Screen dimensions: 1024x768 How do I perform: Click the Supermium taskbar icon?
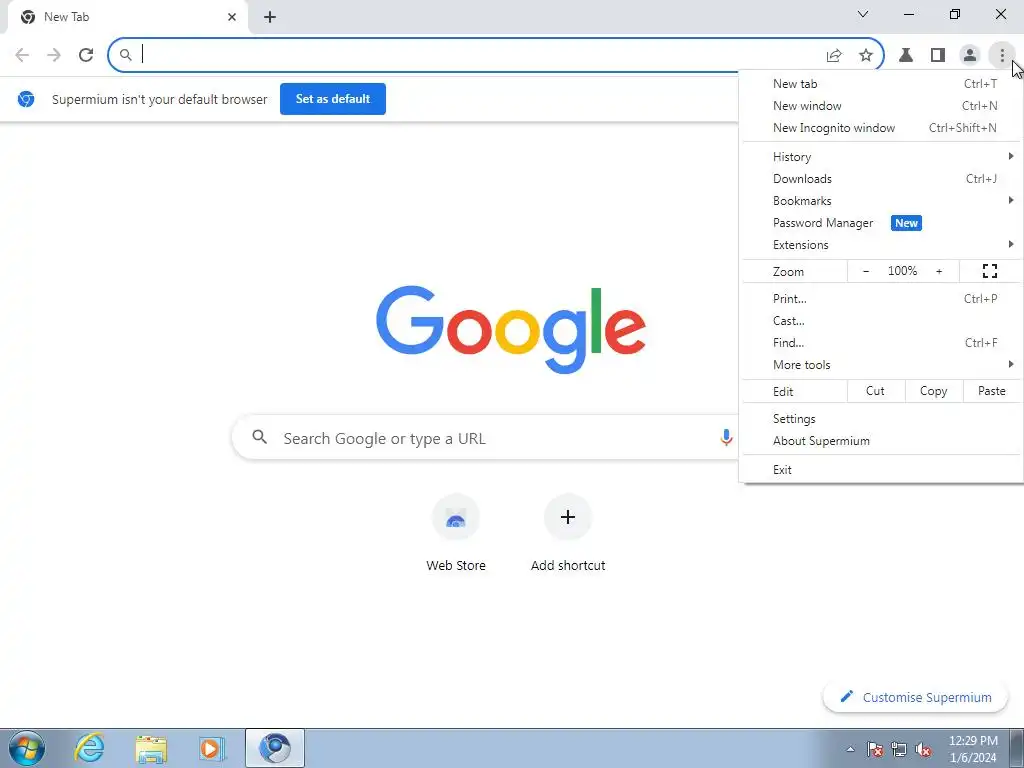(275, 748)
